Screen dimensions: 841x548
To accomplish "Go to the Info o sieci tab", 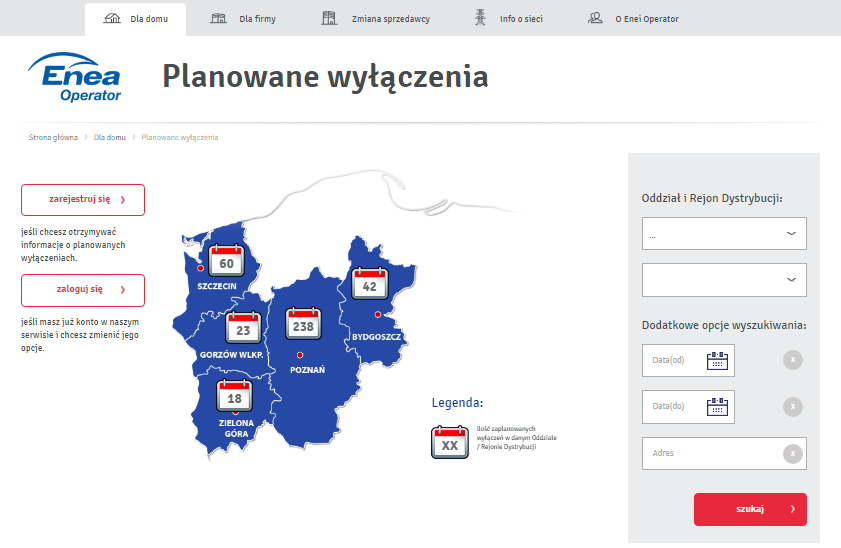I will (508, 19).
